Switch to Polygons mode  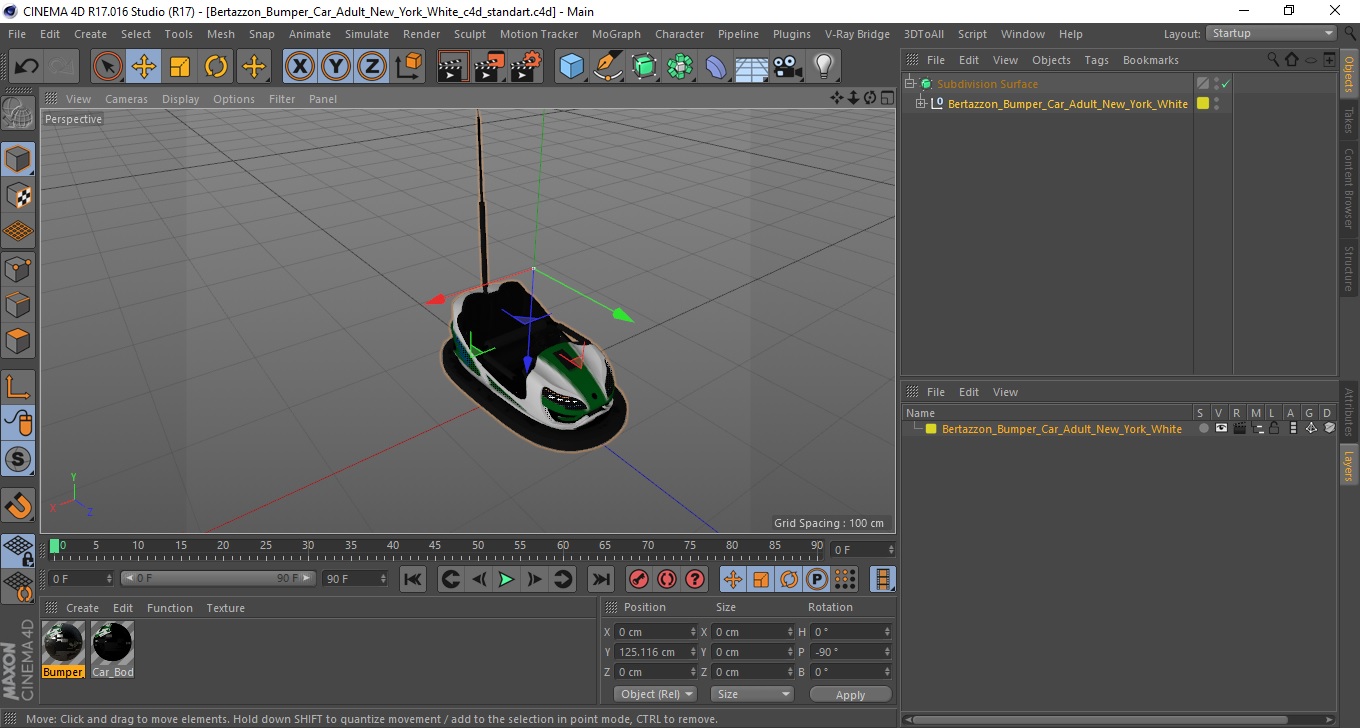point(18,340)
